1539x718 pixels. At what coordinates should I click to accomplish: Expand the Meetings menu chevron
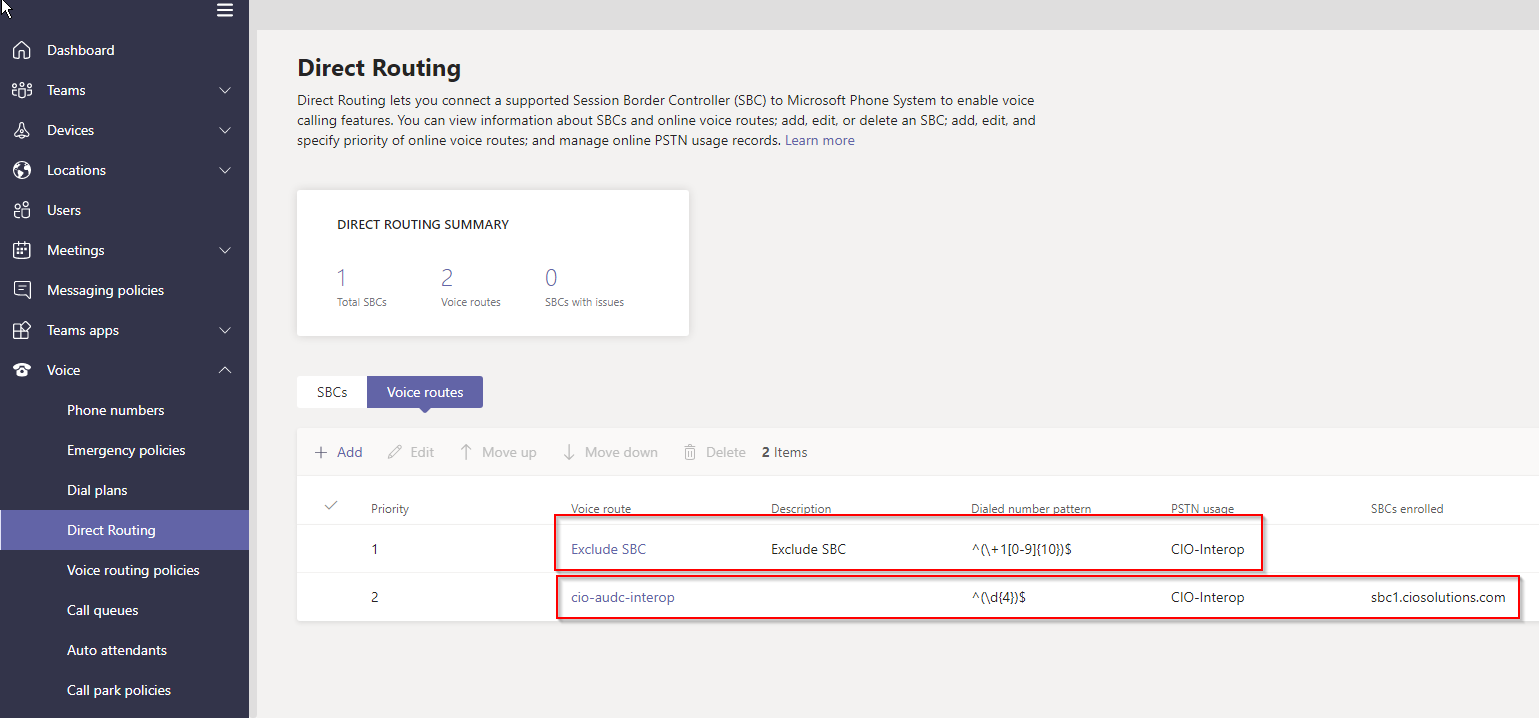(225, 250)
